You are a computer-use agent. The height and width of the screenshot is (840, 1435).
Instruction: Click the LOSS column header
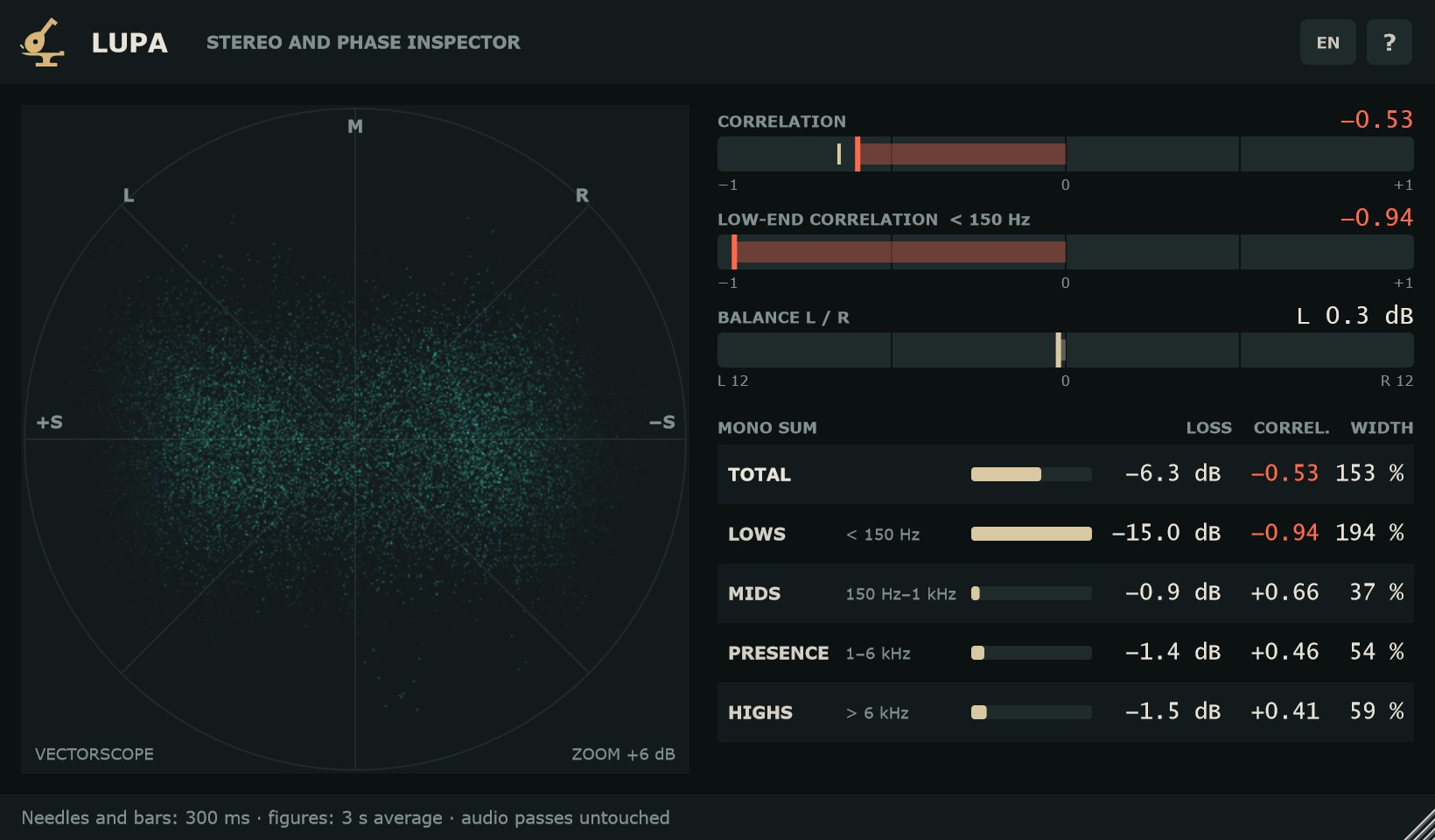tap(1208, 428)
